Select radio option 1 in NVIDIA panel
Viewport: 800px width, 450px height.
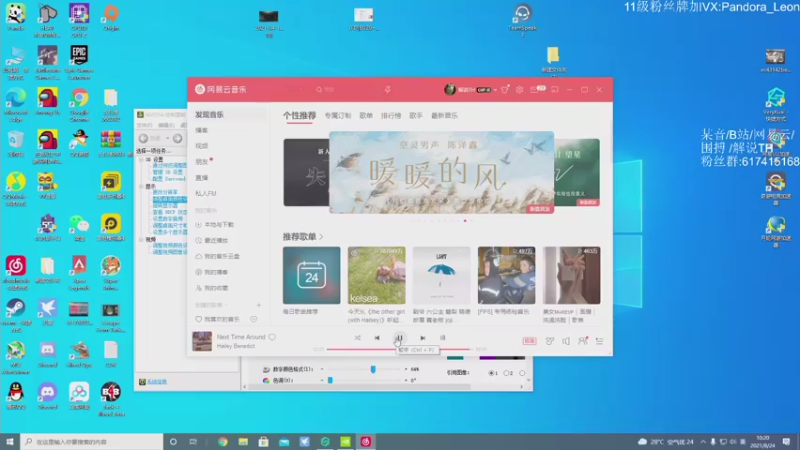tap(491, 373)
